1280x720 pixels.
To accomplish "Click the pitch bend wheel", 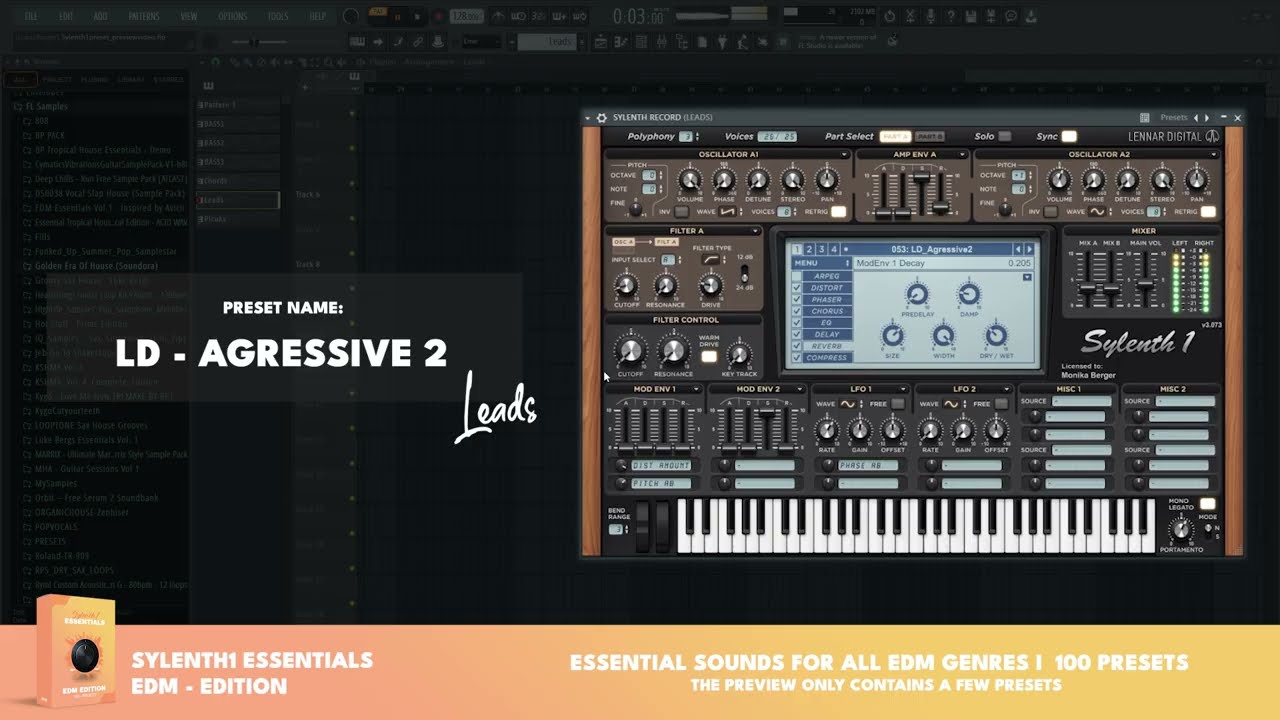I will click(x=643, y=526).
